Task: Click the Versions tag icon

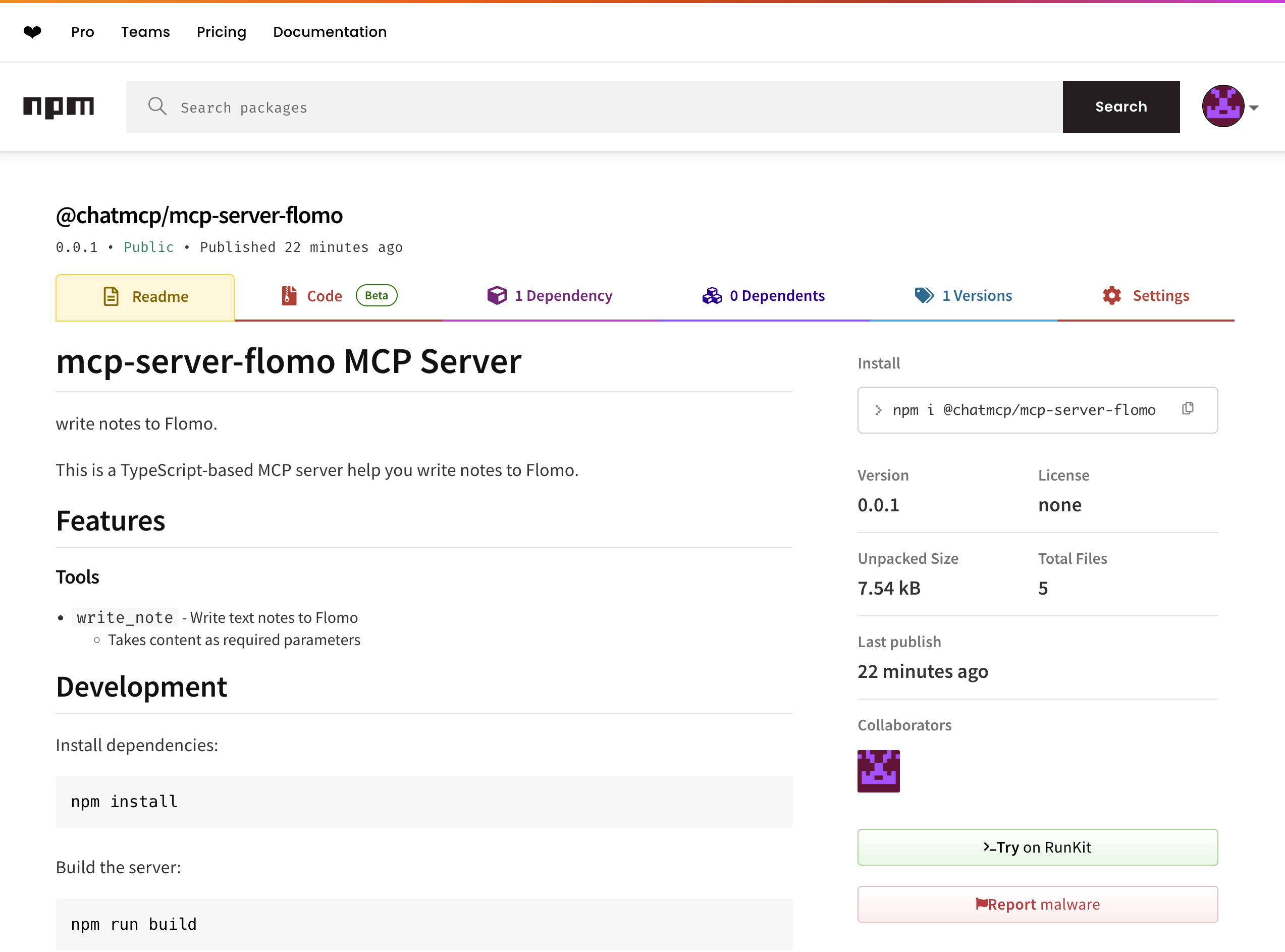Action: (x=924, y=296)
